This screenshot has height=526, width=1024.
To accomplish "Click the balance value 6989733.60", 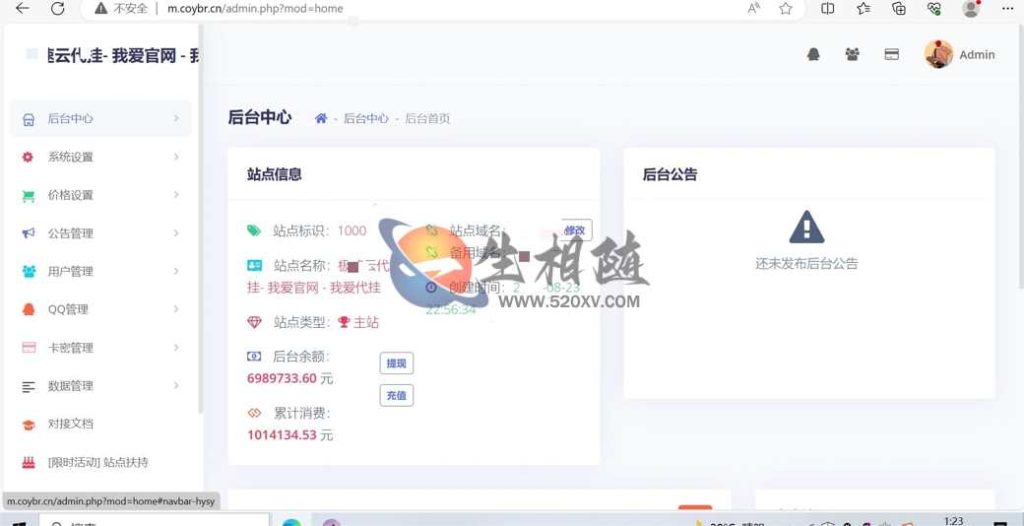I will 281,378.
